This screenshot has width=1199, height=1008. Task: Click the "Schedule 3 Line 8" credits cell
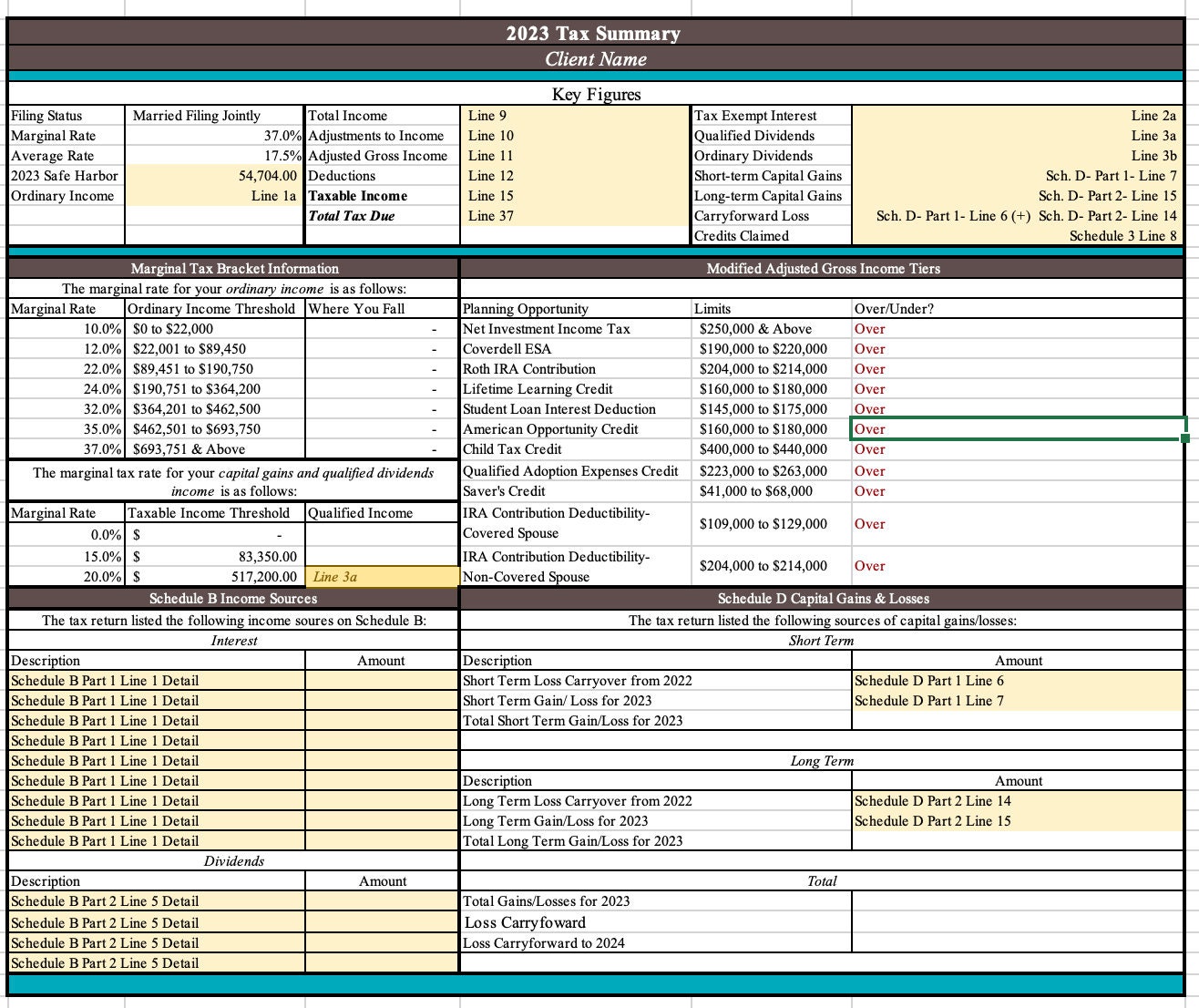click(x=1018, y=236)
